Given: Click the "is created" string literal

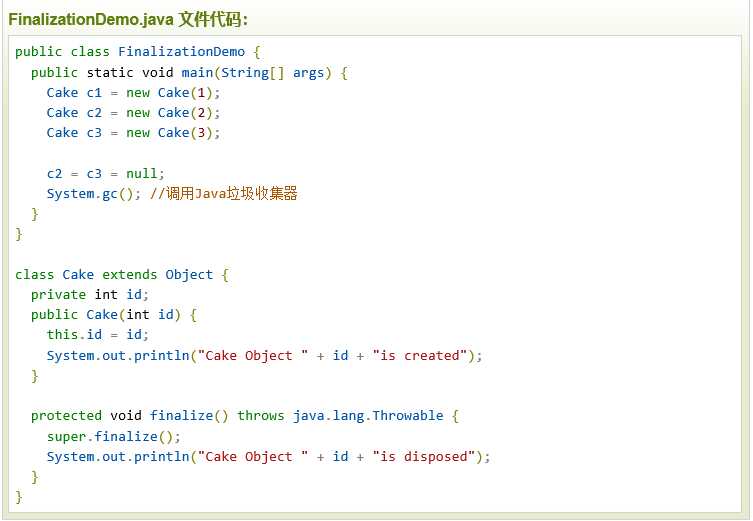Looking at the screenshot, I should pyautogui.click(x=420, y=355).
